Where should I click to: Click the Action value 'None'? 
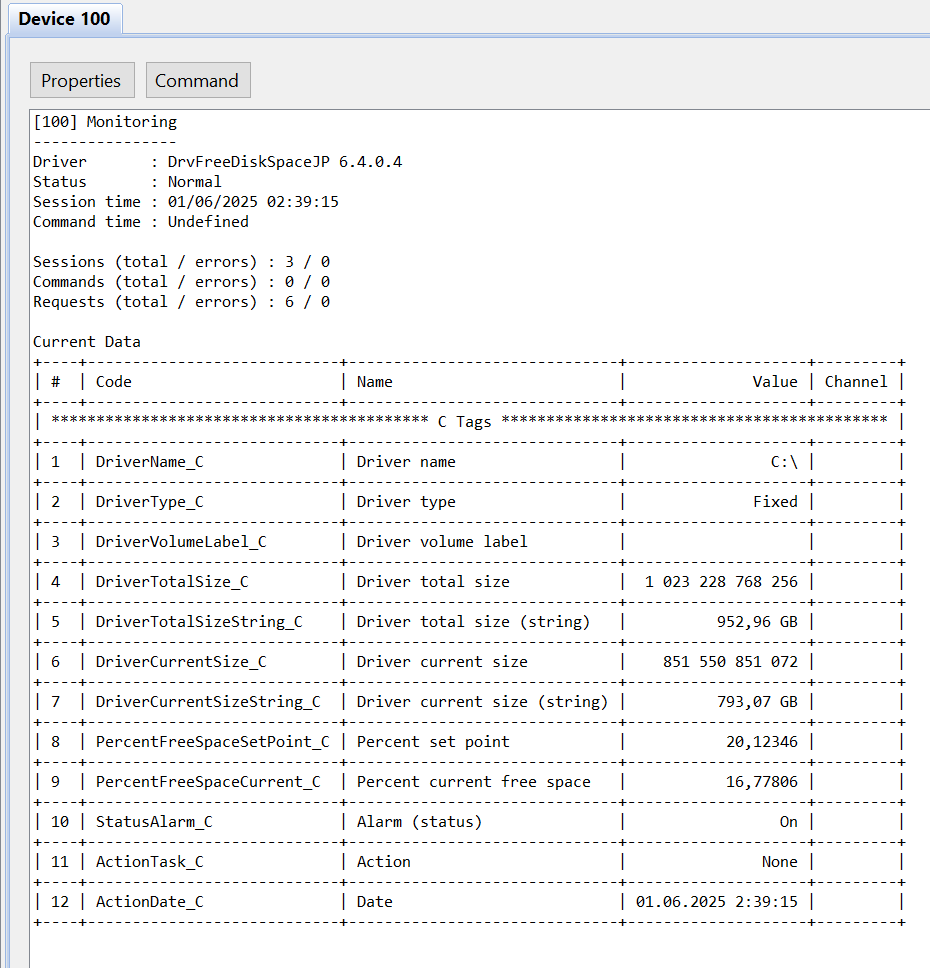pos(779,862)
